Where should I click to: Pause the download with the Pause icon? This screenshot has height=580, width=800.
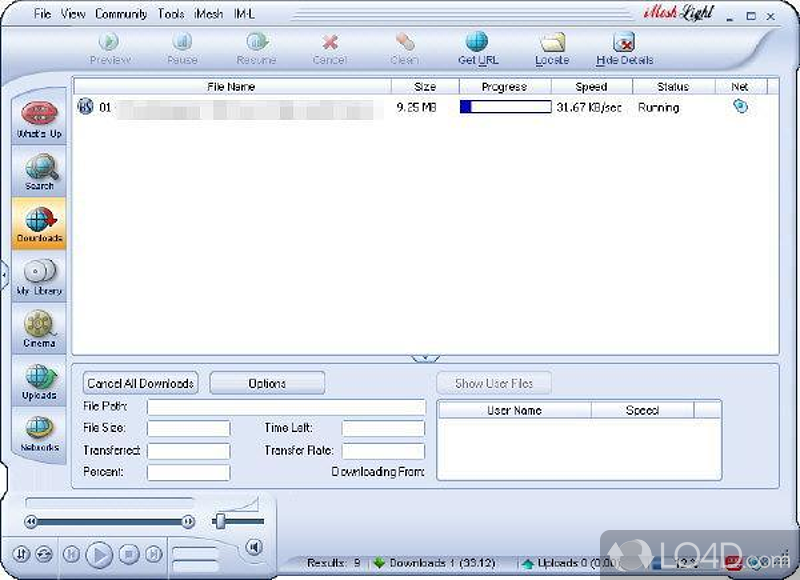click(182, 41)
